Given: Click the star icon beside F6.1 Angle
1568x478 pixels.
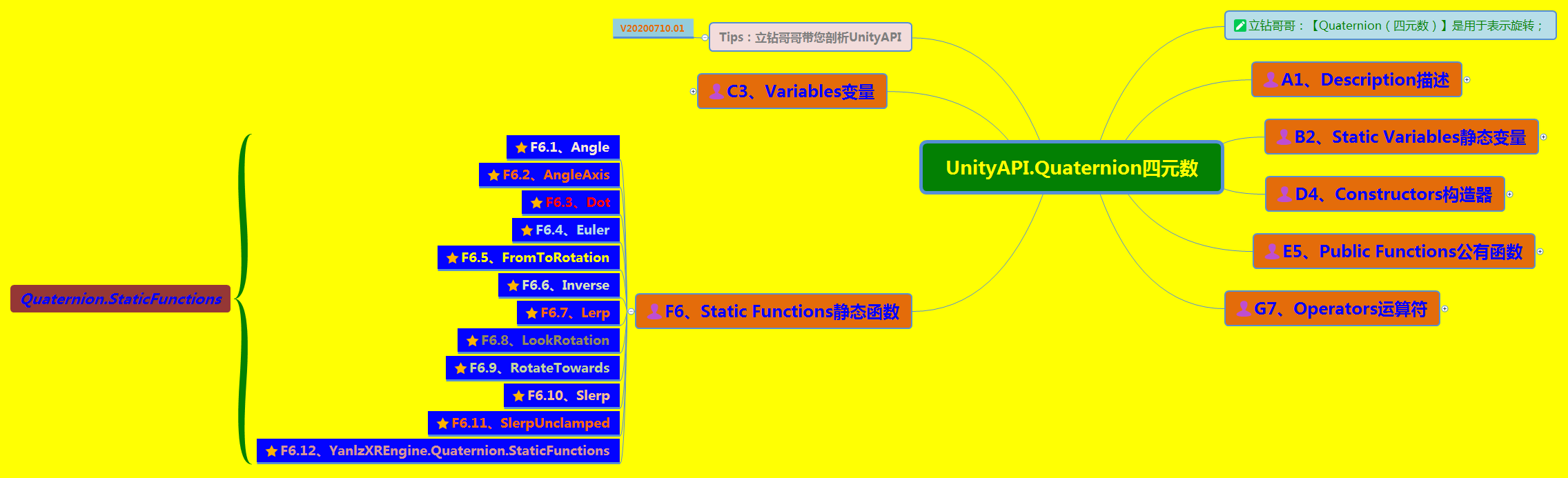Looking at the screenshot, I should [x=522, y=148].
